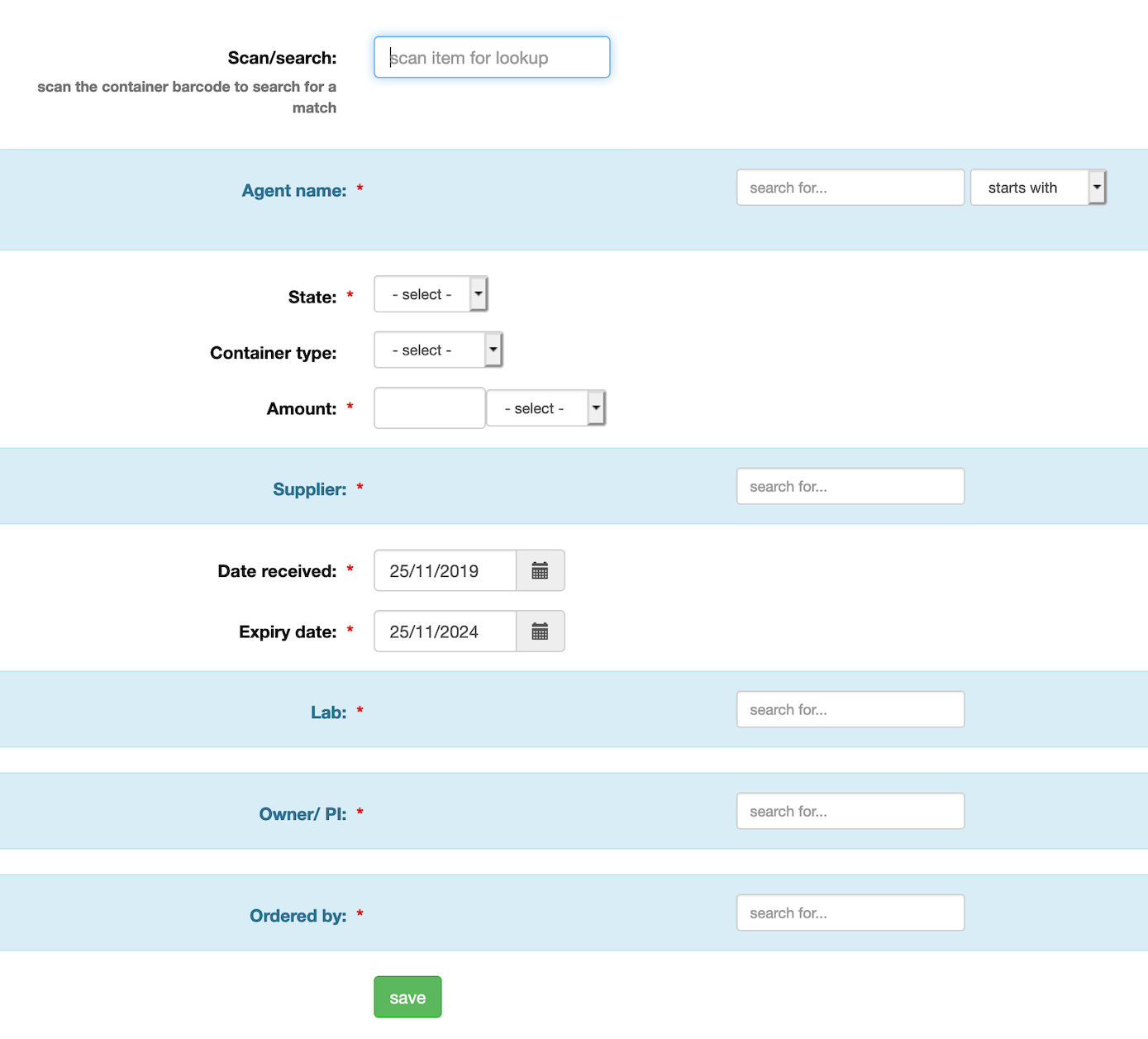The height and width of the screenshot is (1039, 1148).
Task: Open the Amount unit select dropdown
Action: pos(596,407)
